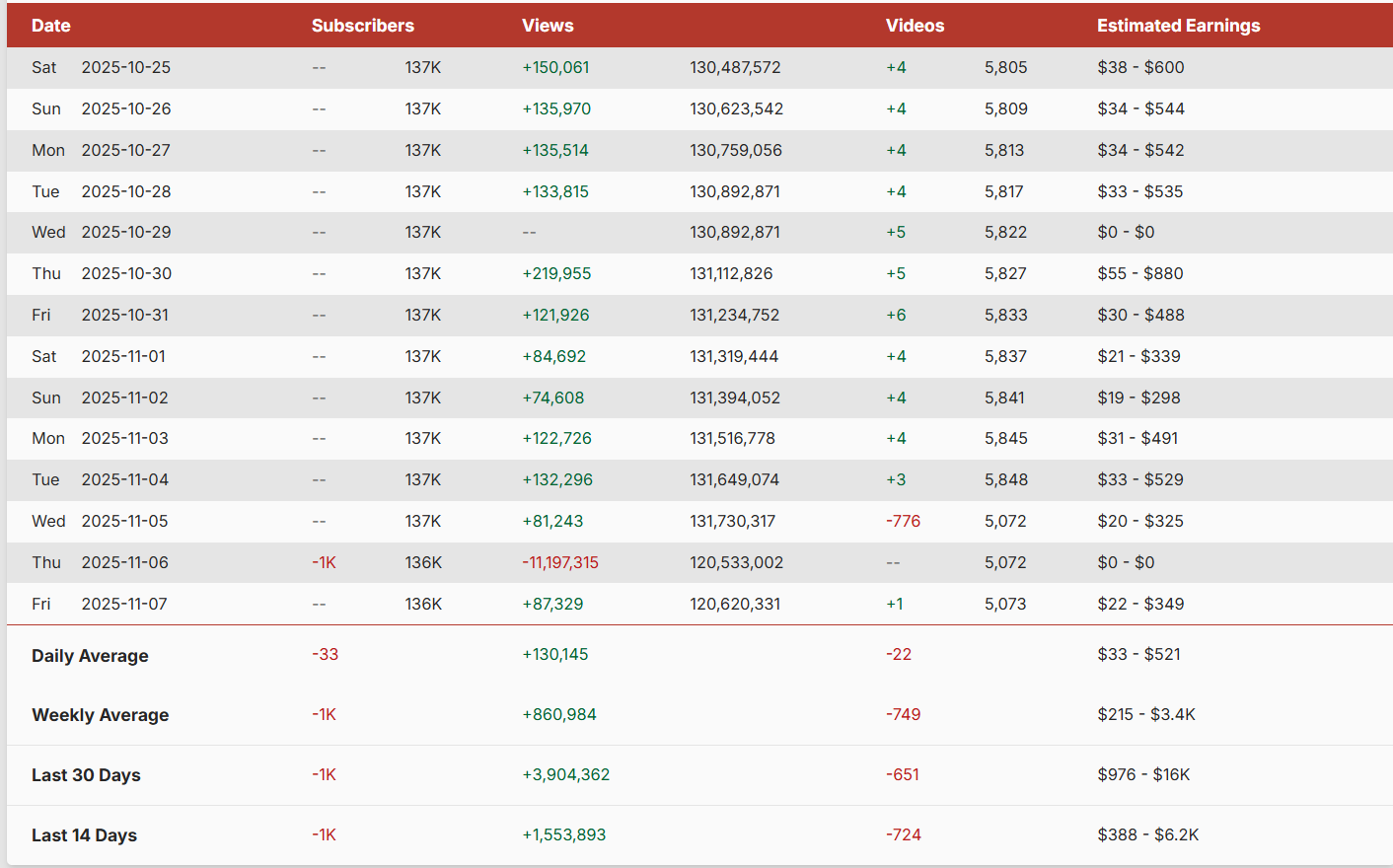
Task: Click the +219,955 views gain value
Action: 556,273
